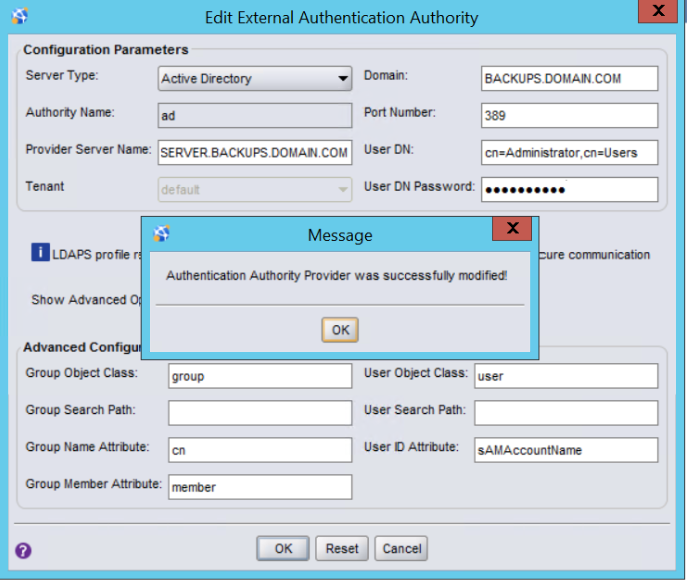Image resolution: width=687 pixels, height=582 pixels.
Task: Click the User DN Password field
Action: [569, 189]
